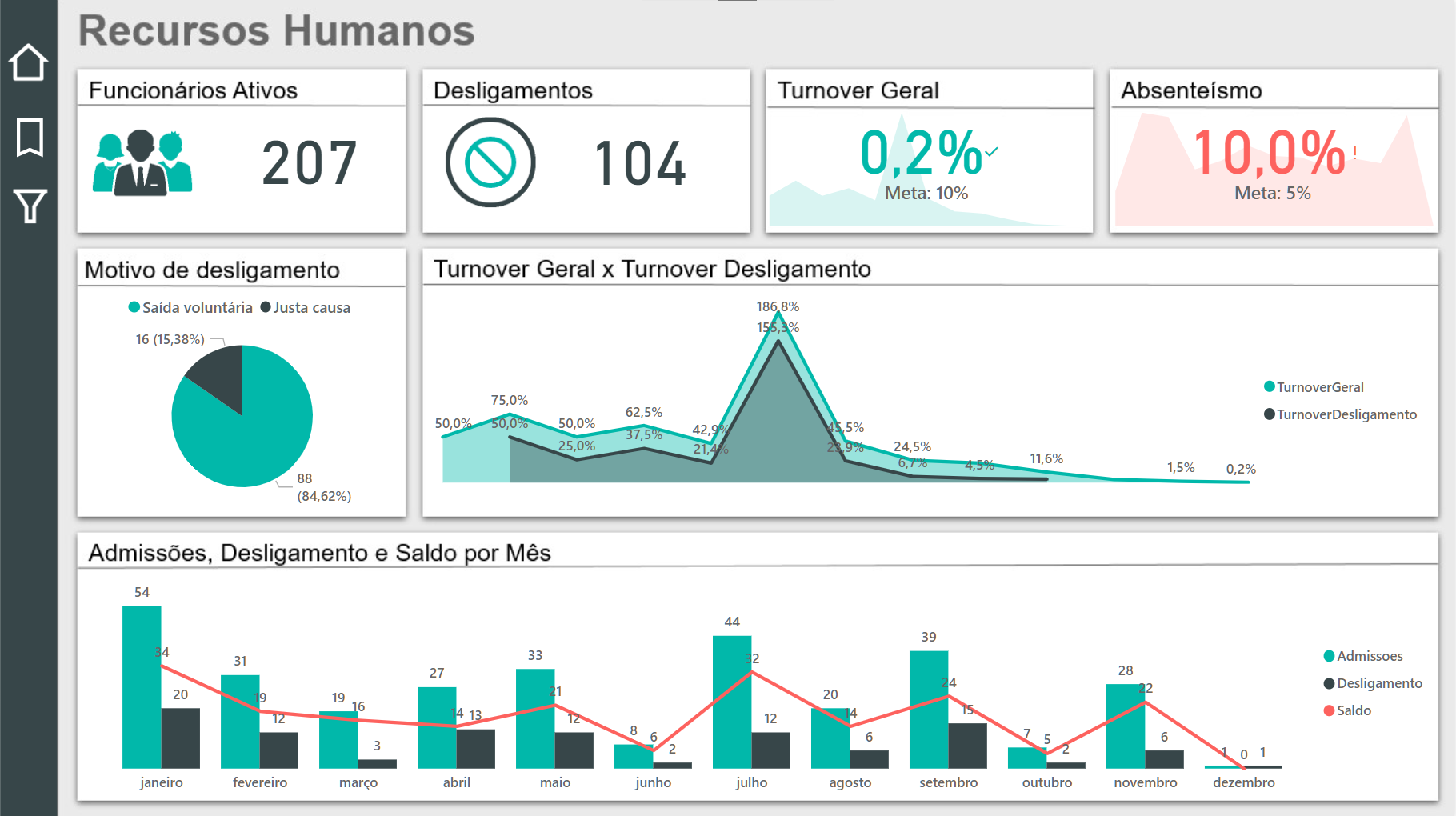Screen dimensions: 1456x816
Task: Click TurnoverGeral legend marker
Action: [x=1269, y=386]
